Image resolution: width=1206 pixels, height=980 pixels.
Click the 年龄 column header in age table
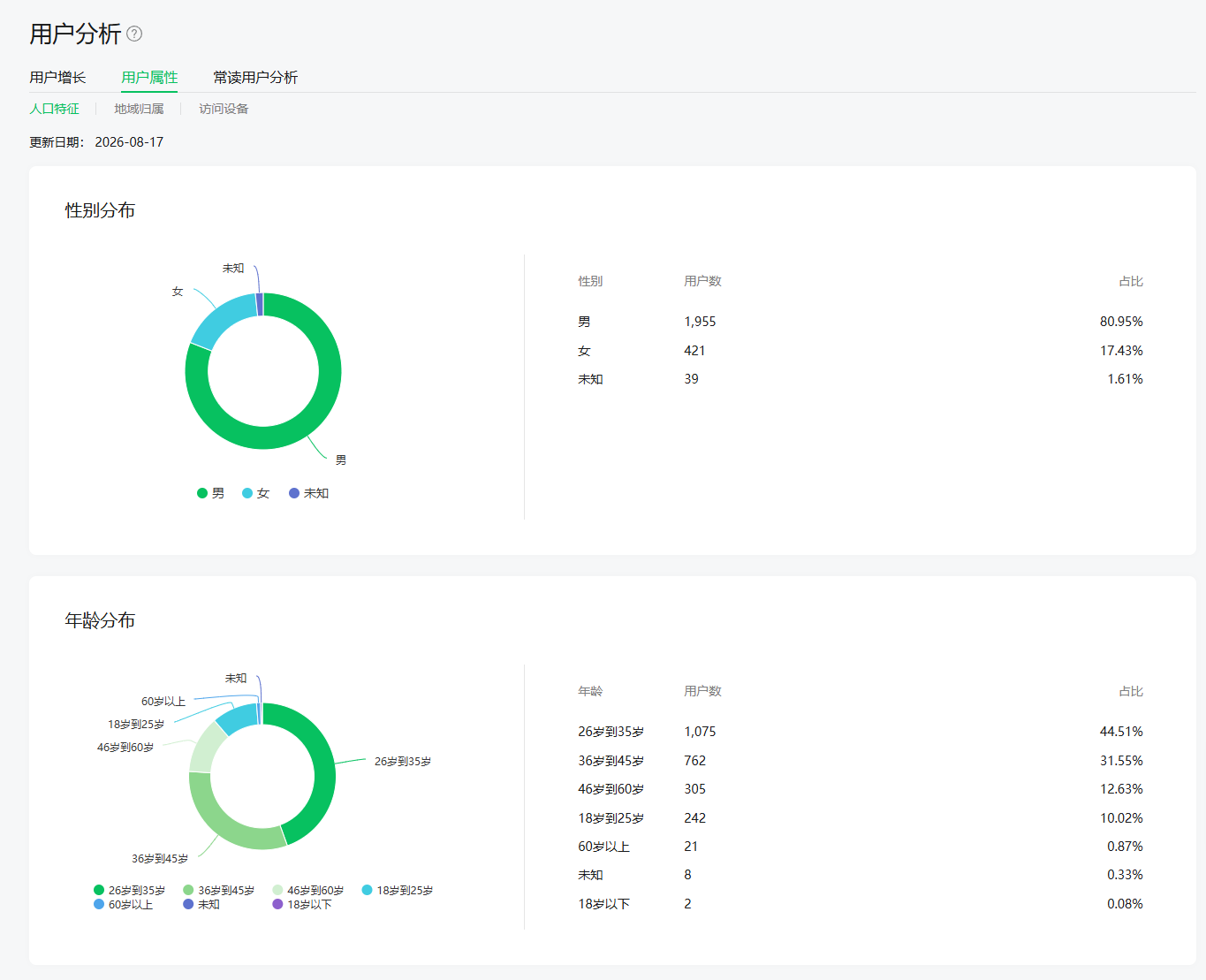tap(590, 691)
